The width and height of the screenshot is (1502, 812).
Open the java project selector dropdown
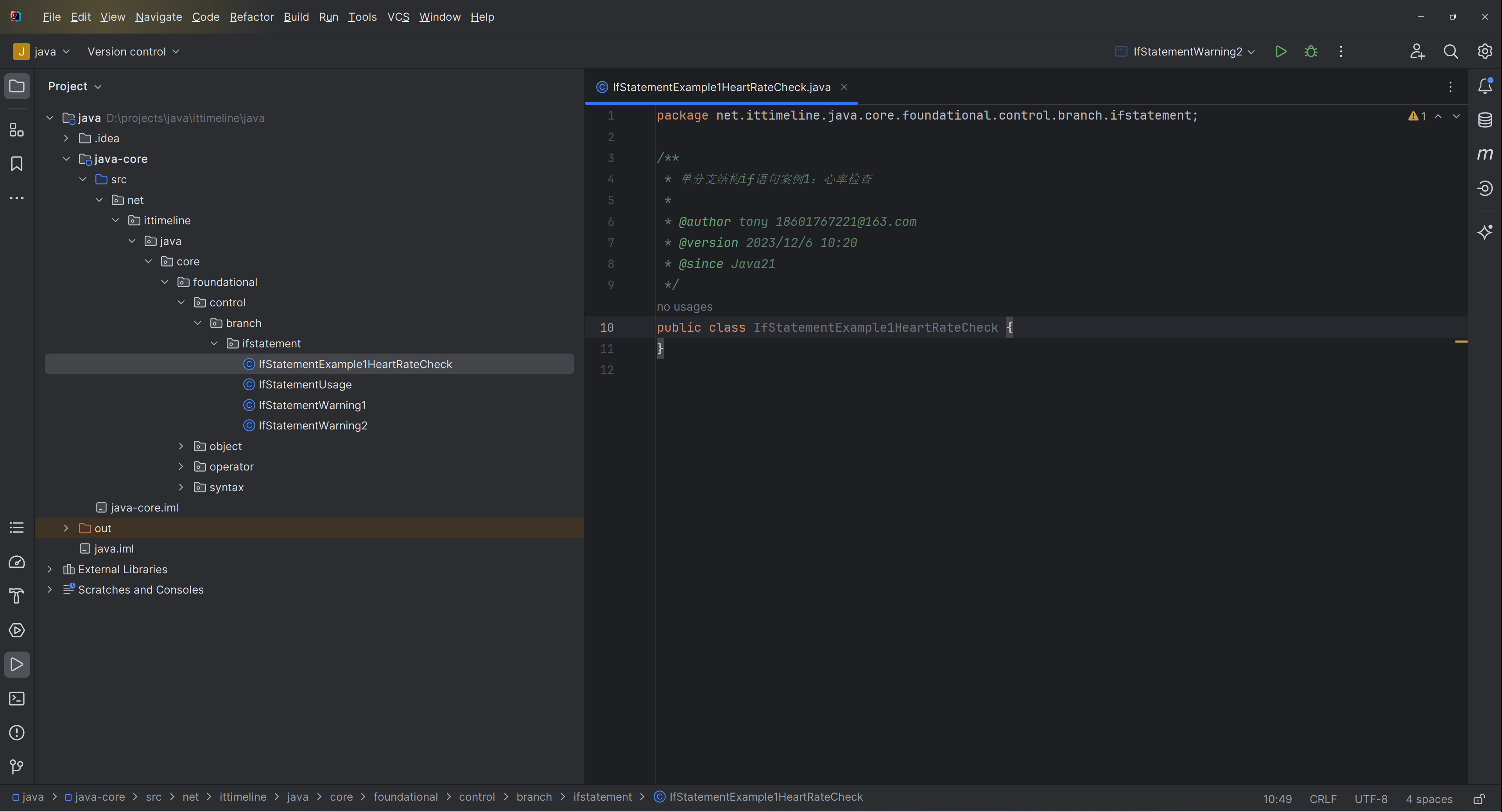[42, 52]
